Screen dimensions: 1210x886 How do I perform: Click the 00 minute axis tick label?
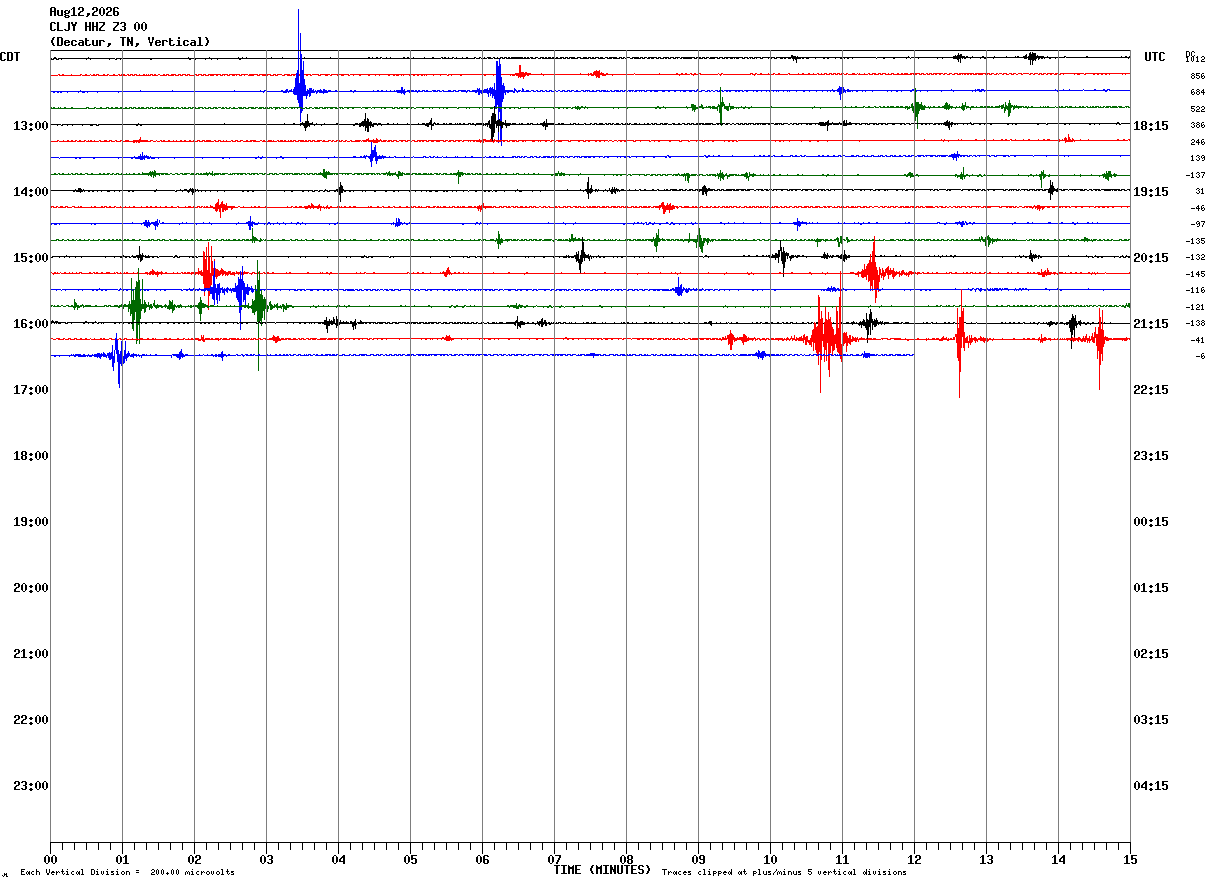(x=50, y=860)
